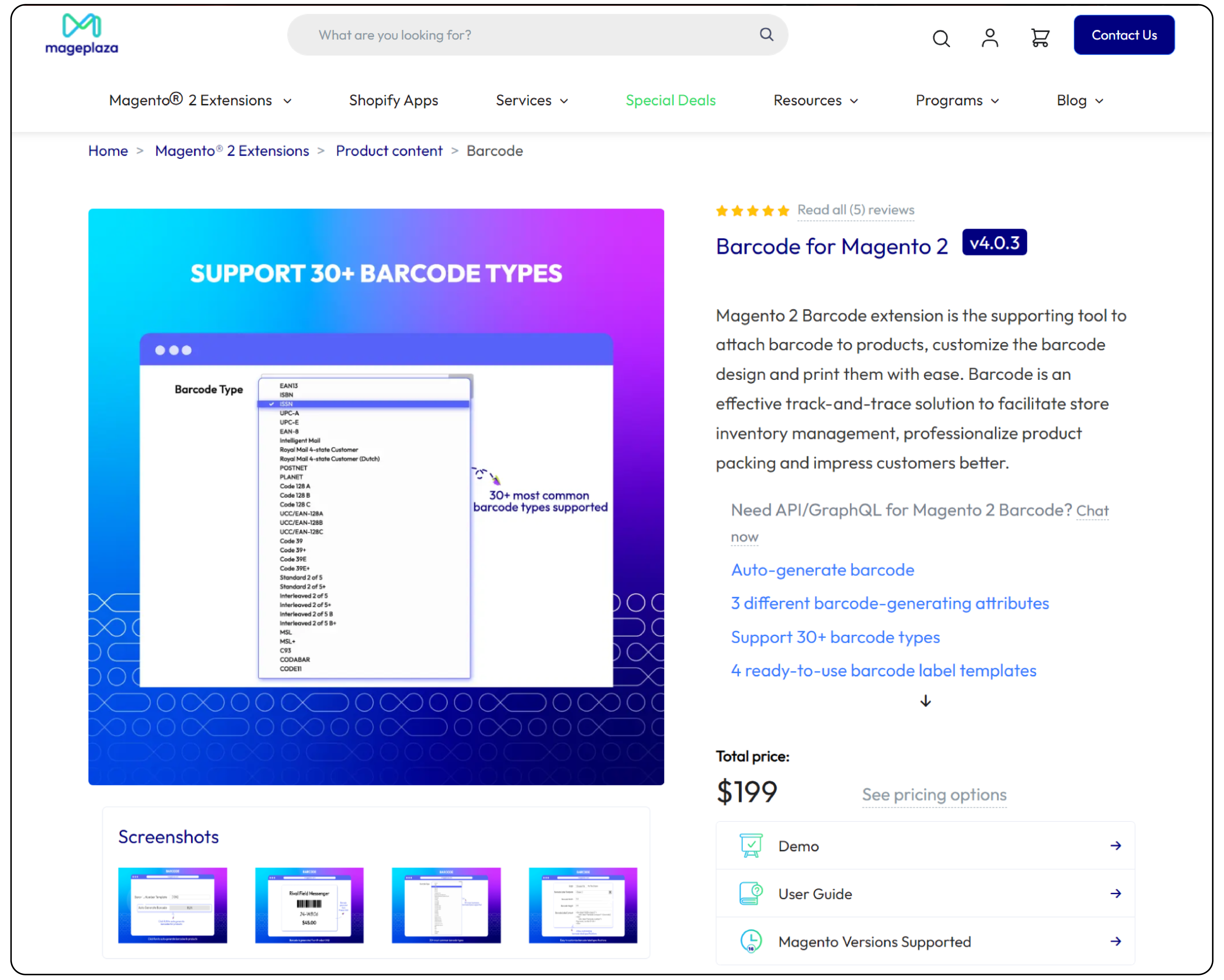Open the shopping cart icon
The width and height of the screenshot is (1224, 980).
pos(1040,38)
